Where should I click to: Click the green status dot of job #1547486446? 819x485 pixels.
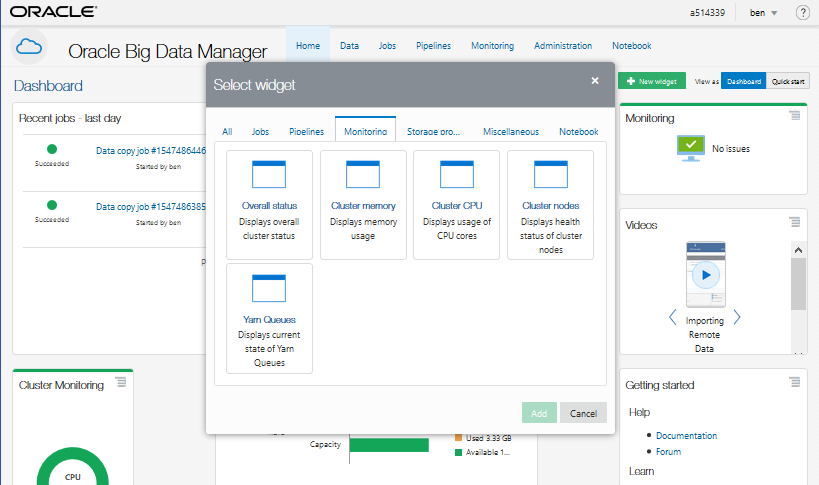52,149
